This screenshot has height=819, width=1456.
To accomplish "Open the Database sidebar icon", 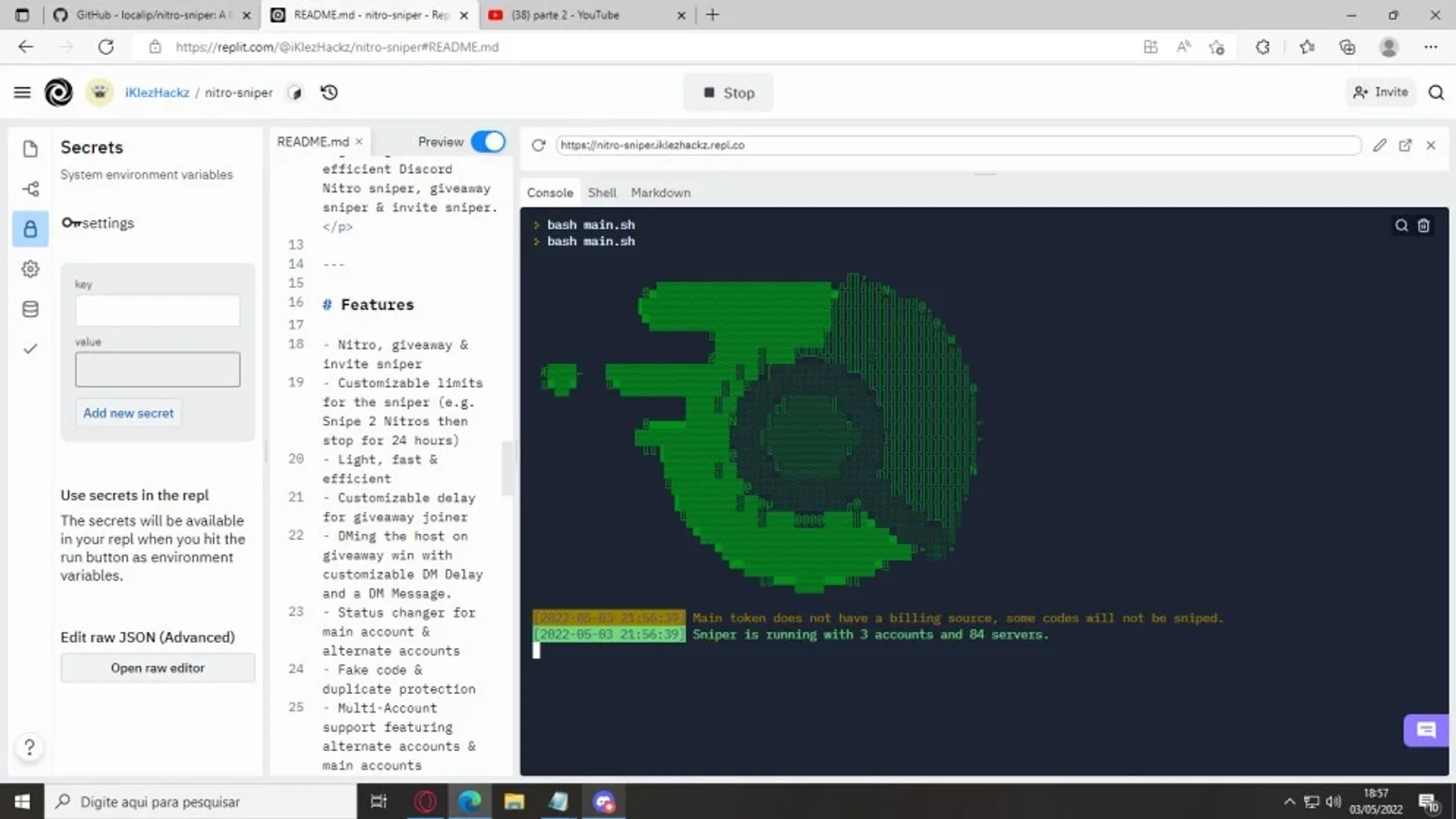I will click(30, 309).
